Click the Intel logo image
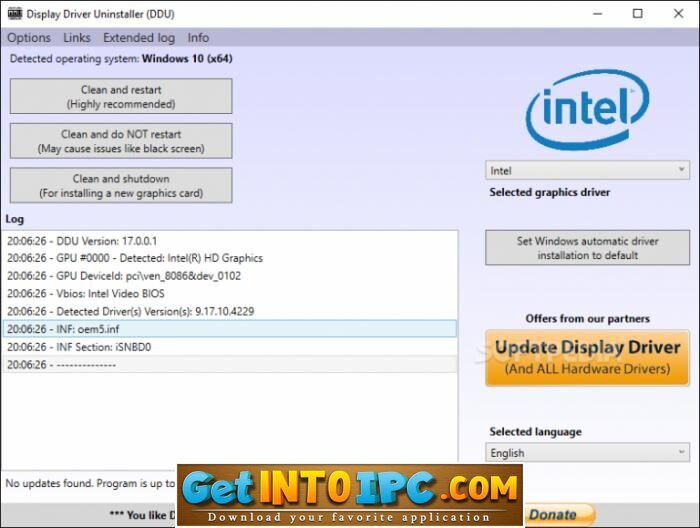700x528 pixels. click(588, 109)
